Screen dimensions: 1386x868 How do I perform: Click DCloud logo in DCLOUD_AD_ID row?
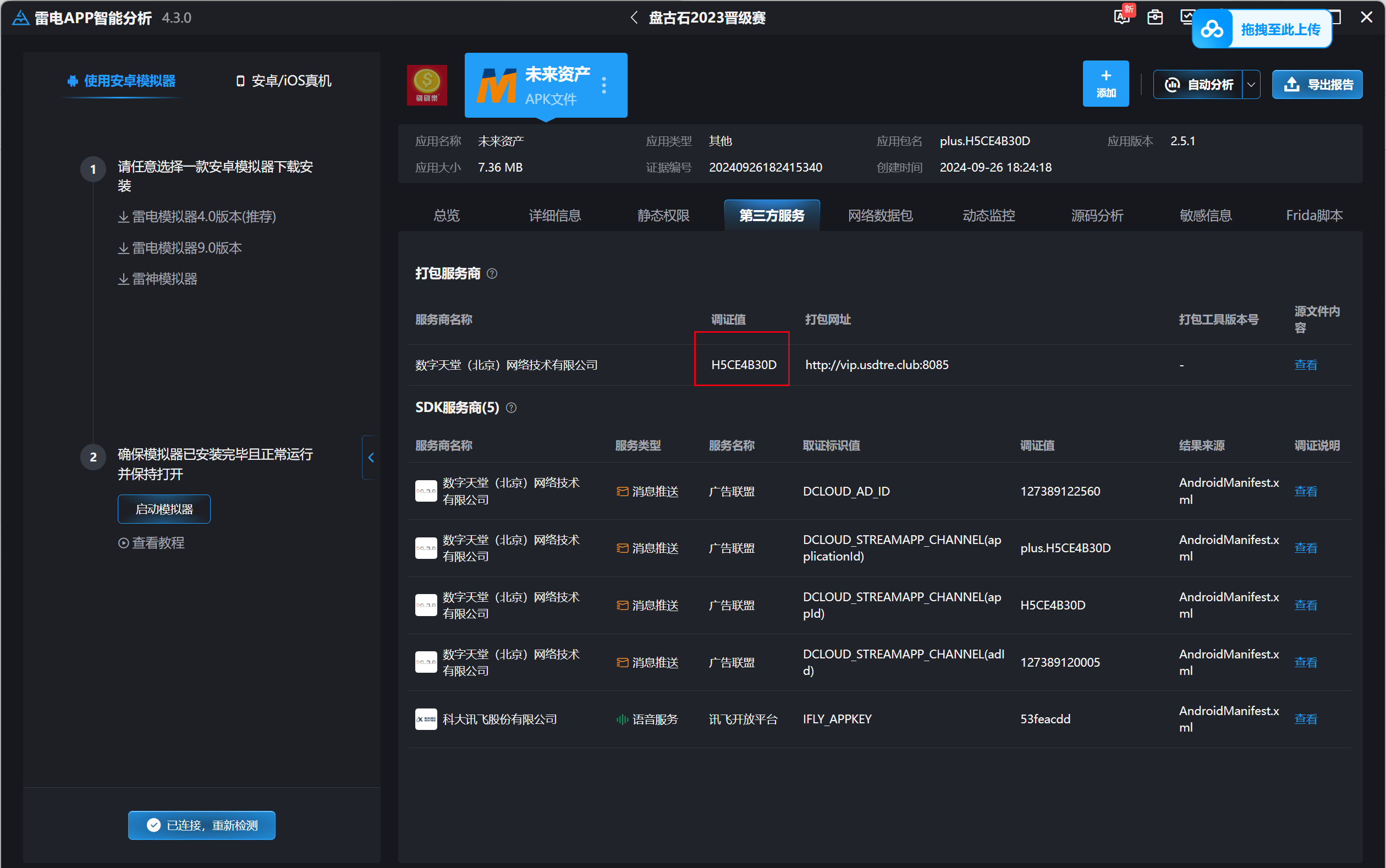pyautogui.click(x=426, y=491)
